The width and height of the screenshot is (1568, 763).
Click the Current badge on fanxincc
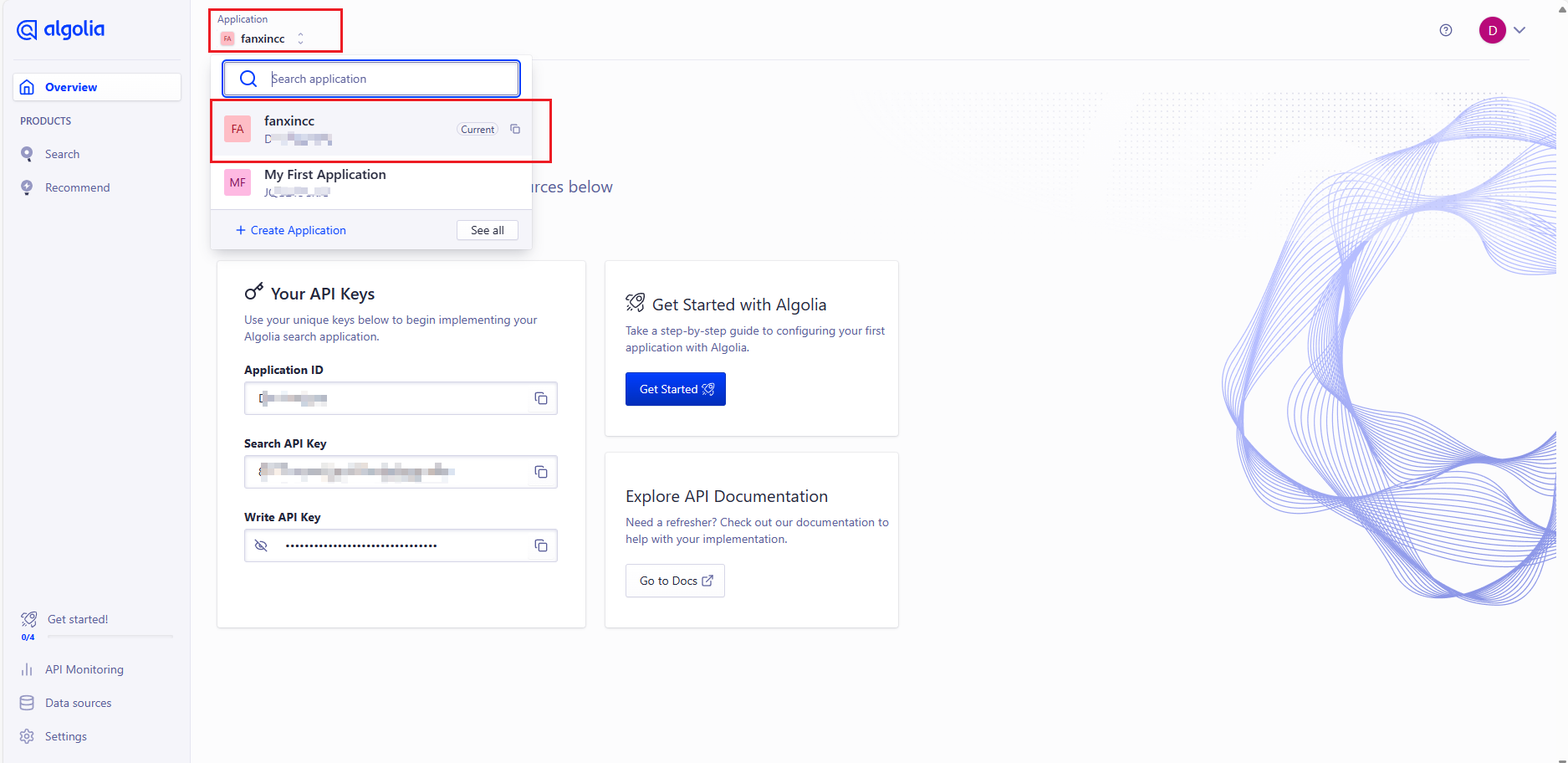(x=478, y=130)
